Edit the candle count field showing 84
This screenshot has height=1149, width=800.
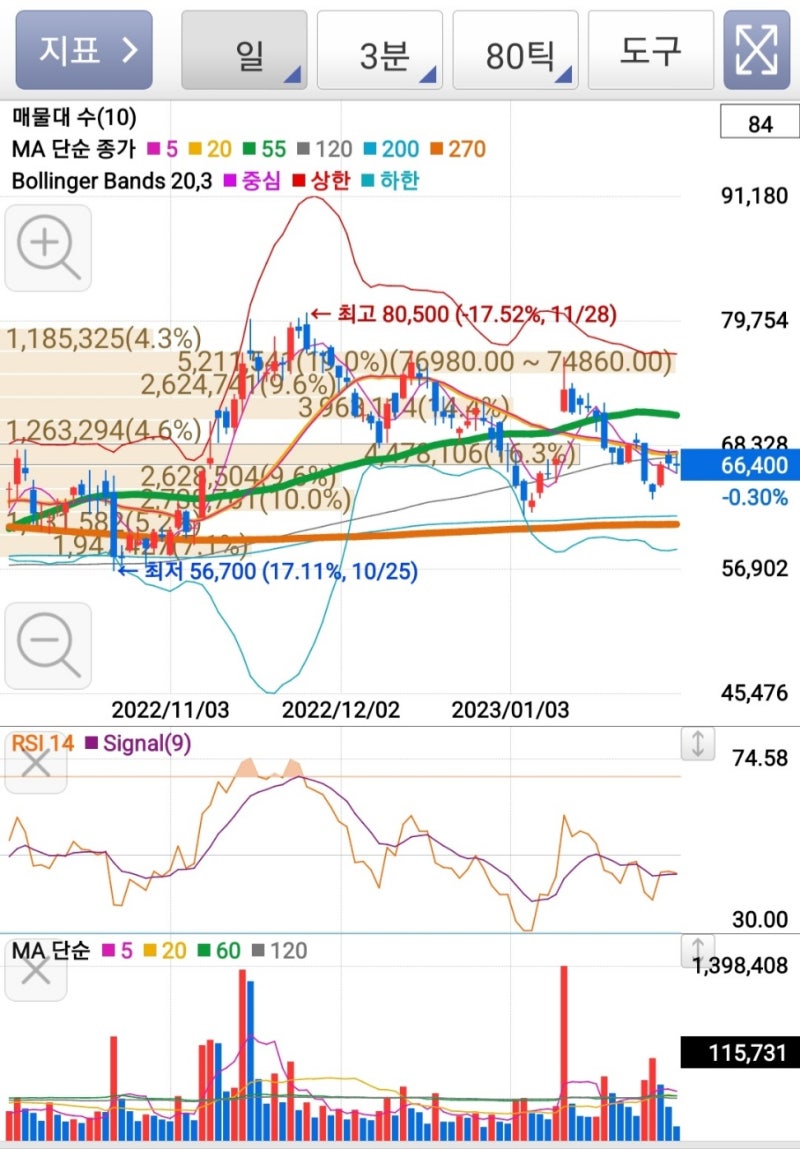click(760, 122)
